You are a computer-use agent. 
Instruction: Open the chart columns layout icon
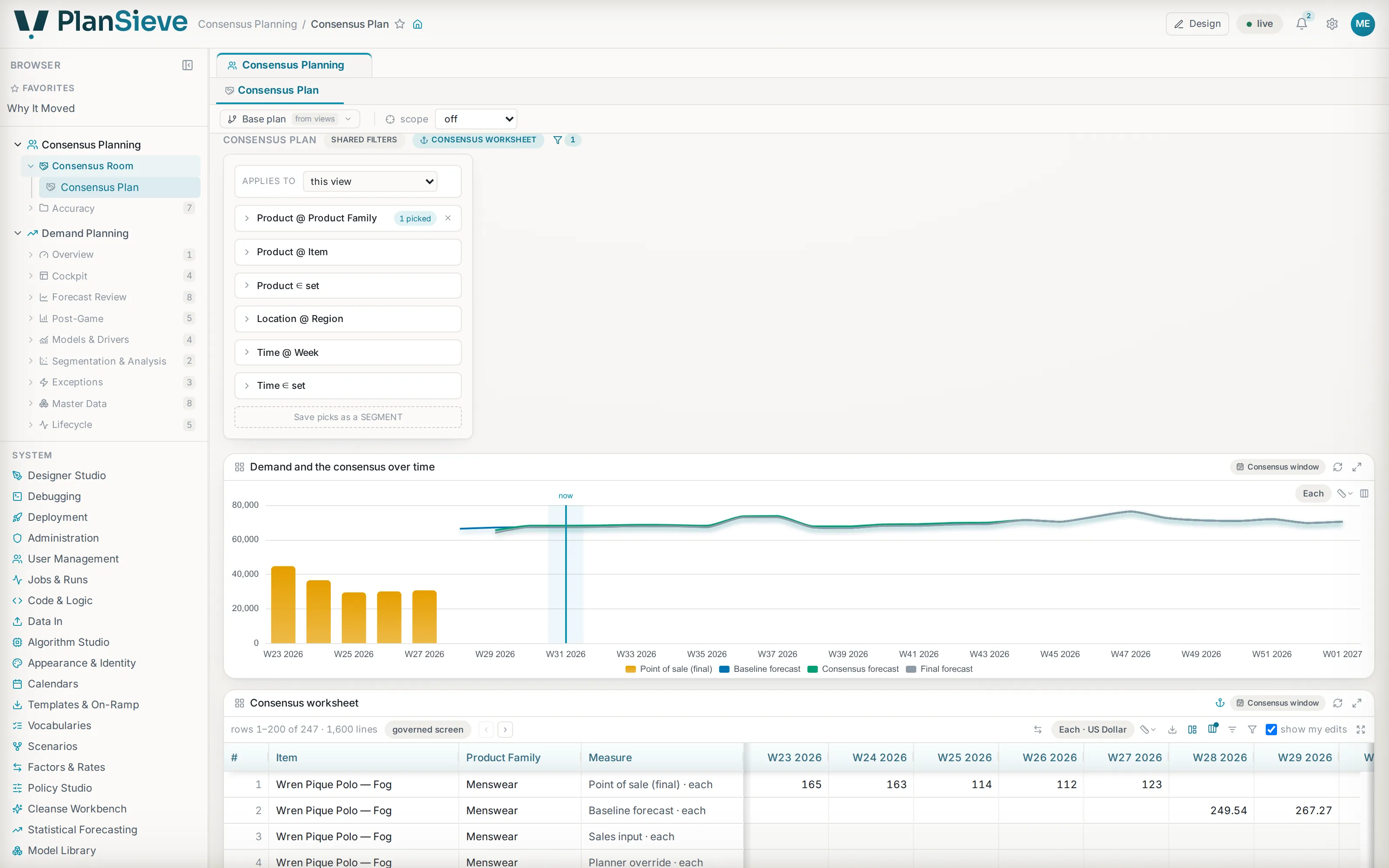[x=1364, y=494]
